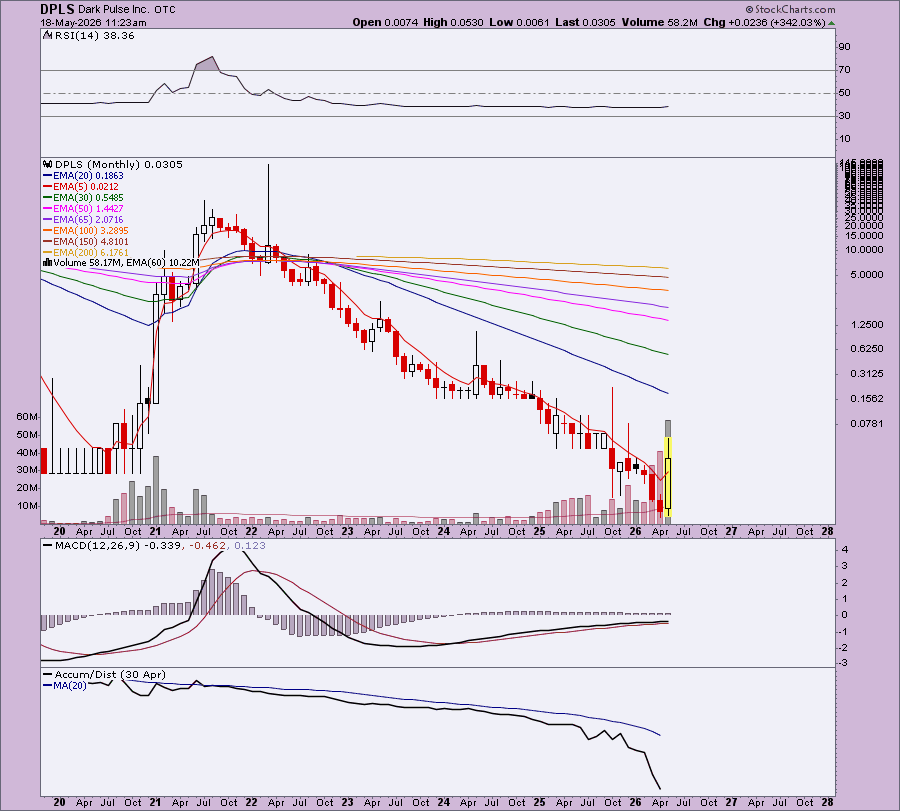Click the Accum/Dist (30 Apr) label

click(110, 675)
